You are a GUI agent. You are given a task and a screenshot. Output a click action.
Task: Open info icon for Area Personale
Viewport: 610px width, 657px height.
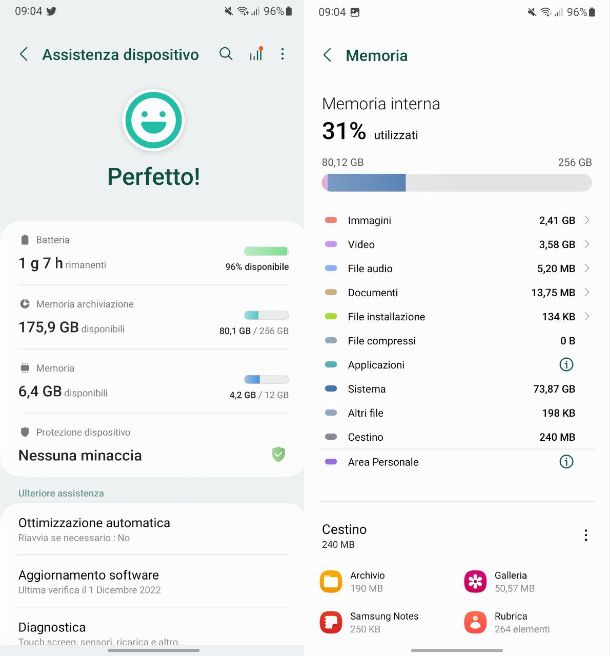[x=566, y=462]
